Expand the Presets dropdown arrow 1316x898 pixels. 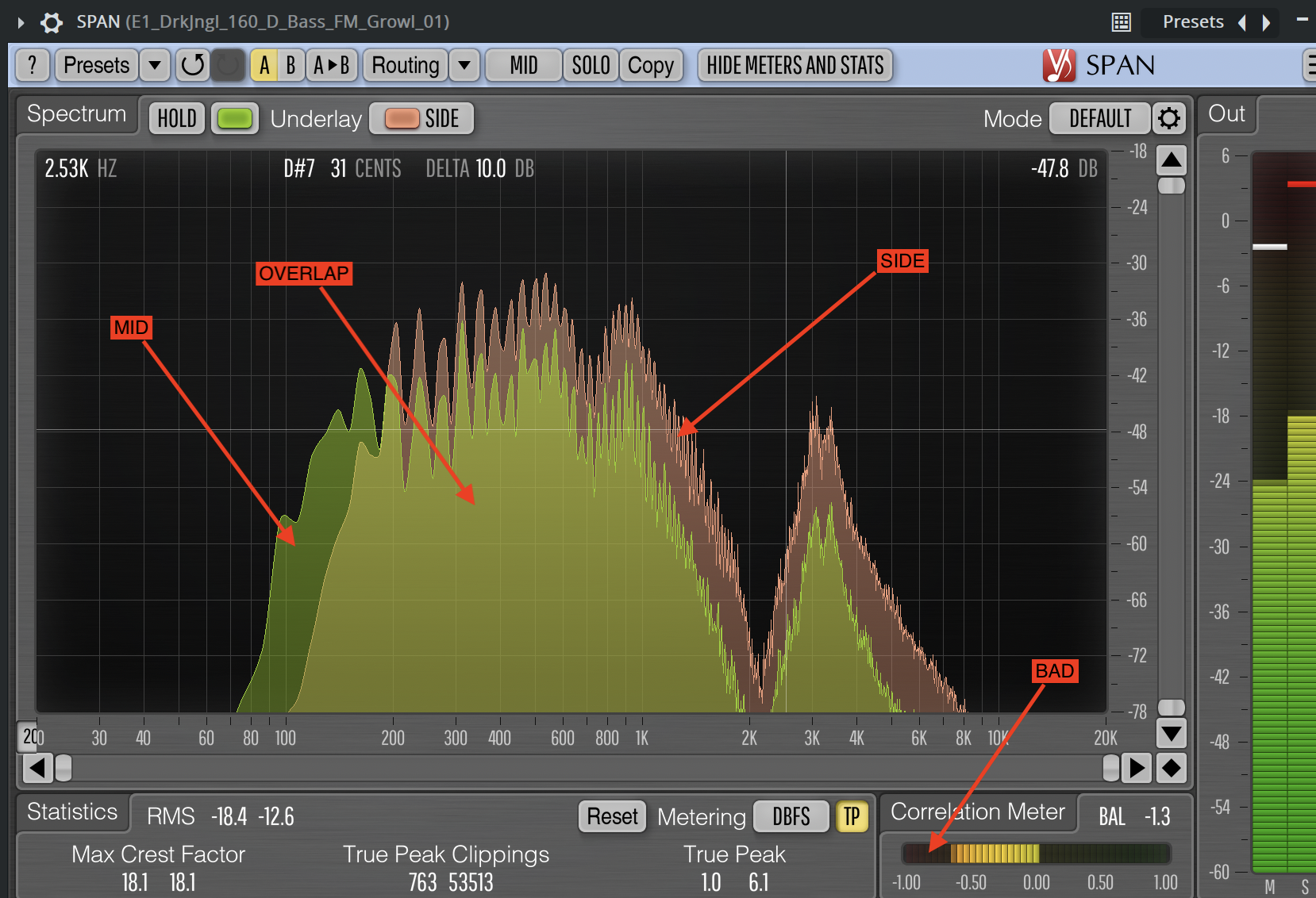(x=156, y=65)
